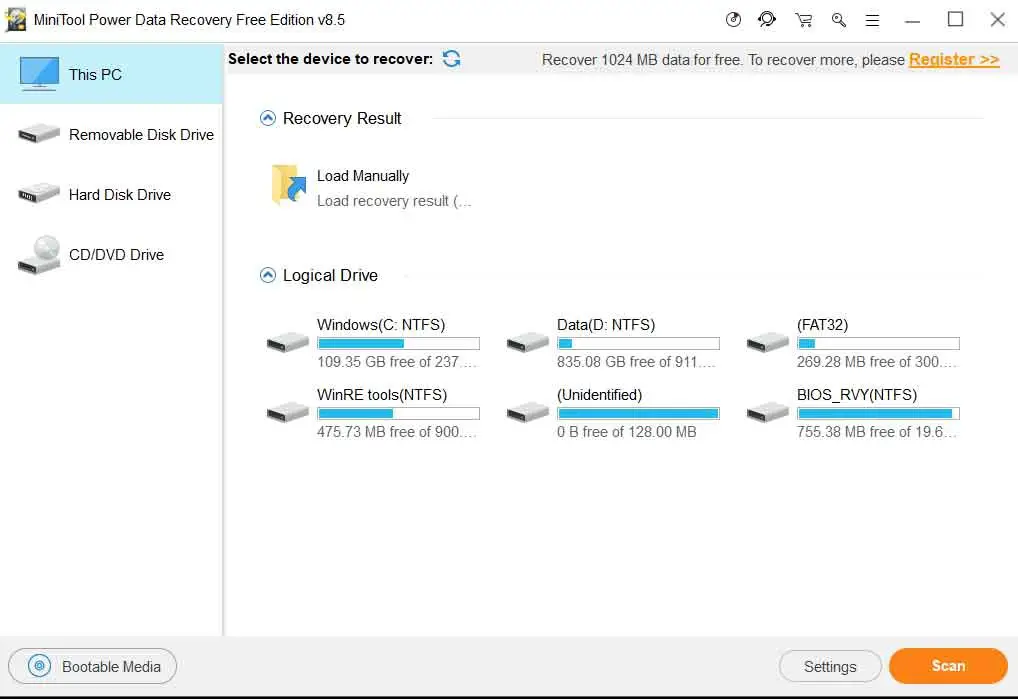The image size is (1018, 699).
Task: Click the Load Manually label
Action: point(362,176)
